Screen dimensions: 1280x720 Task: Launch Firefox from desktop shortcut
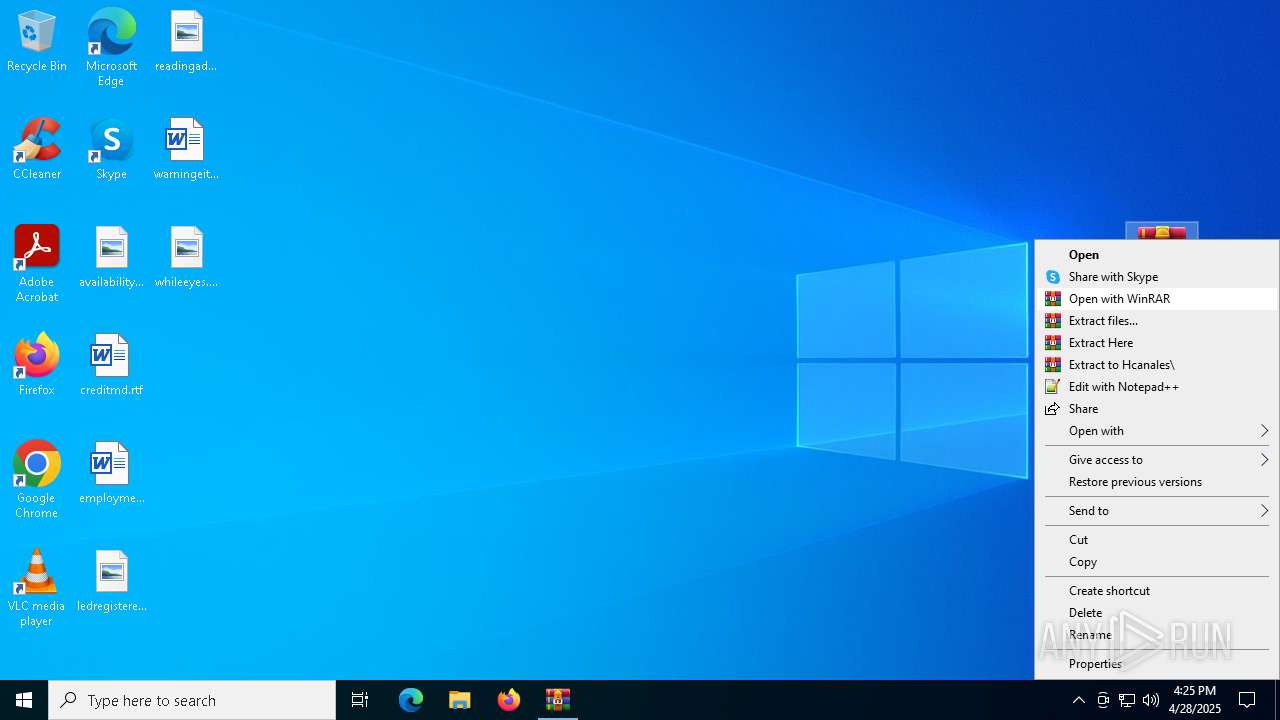tap(37, 366)
